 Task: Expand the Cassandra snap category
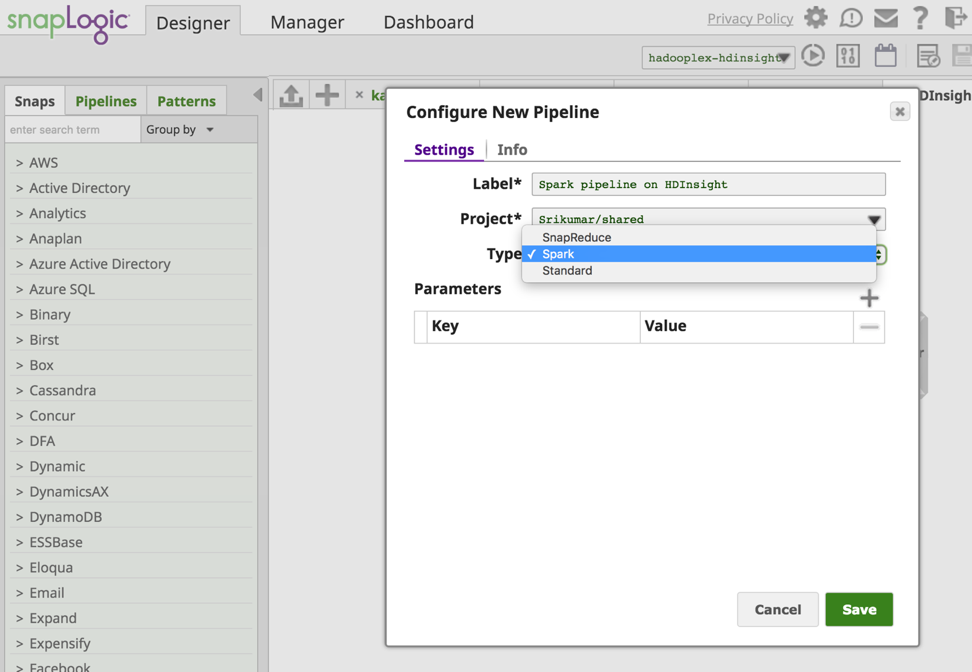point(131,391)
